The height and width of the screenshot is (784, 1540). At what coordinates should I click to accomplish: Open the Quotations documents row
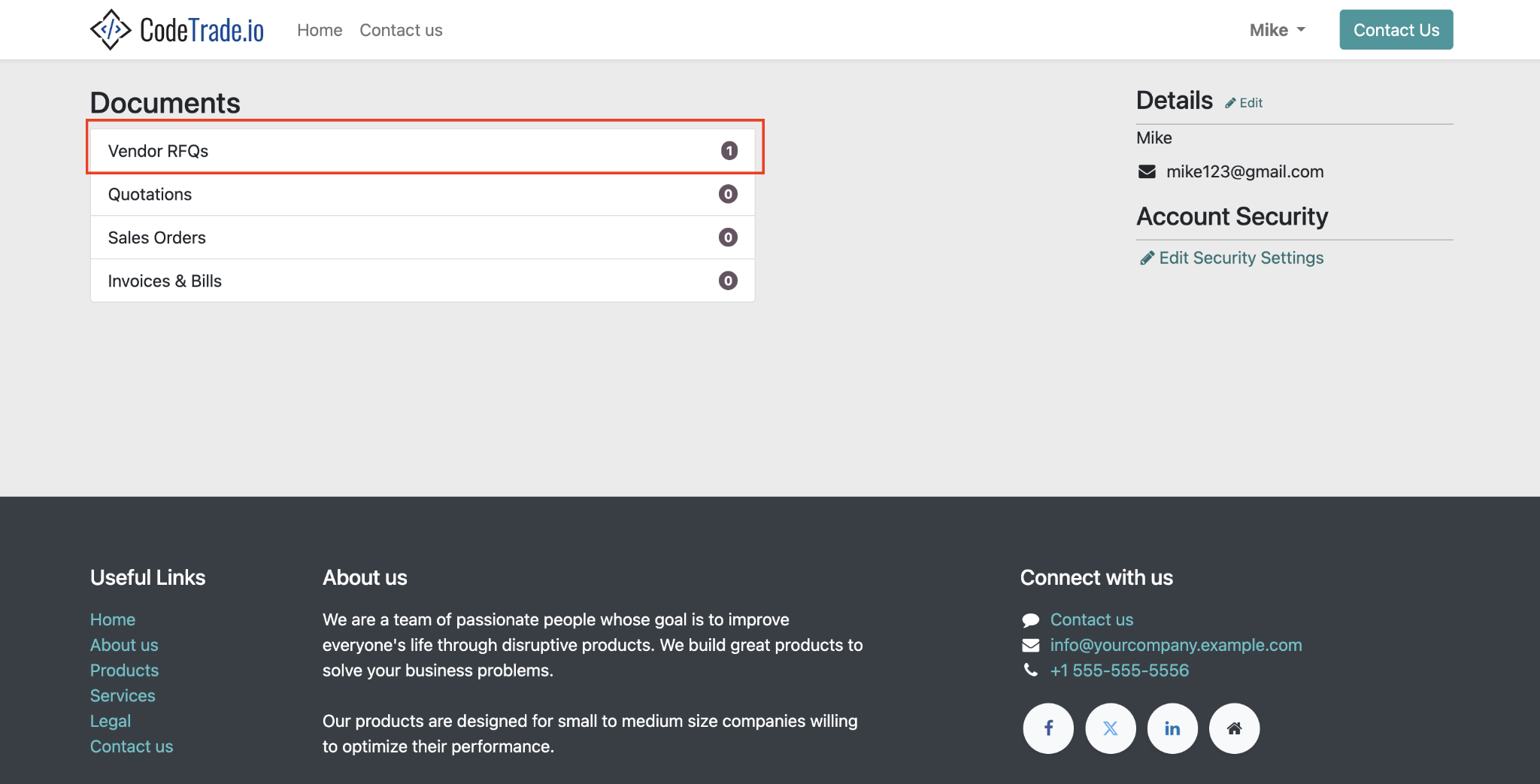(x=423, y=194)
